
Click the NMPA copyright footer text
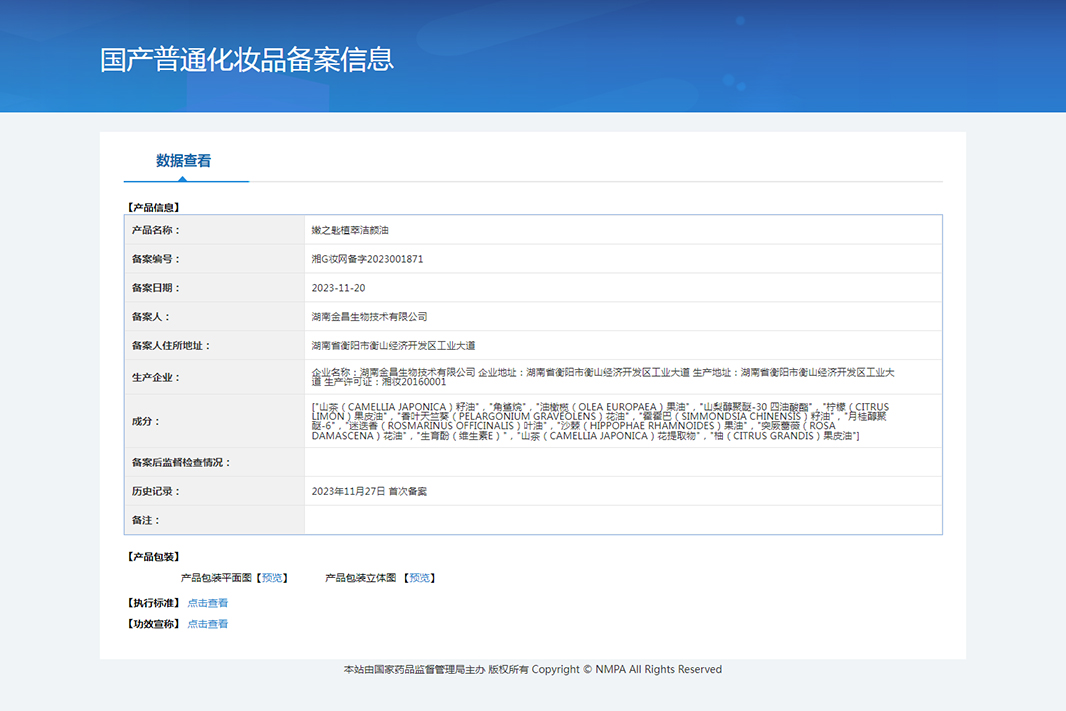tap(532, 670)
